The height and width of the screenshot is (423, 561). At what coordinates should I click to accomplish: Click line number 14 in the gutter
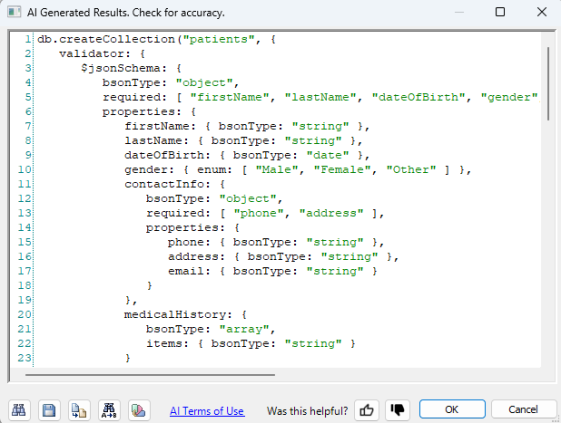coord(25,227)
